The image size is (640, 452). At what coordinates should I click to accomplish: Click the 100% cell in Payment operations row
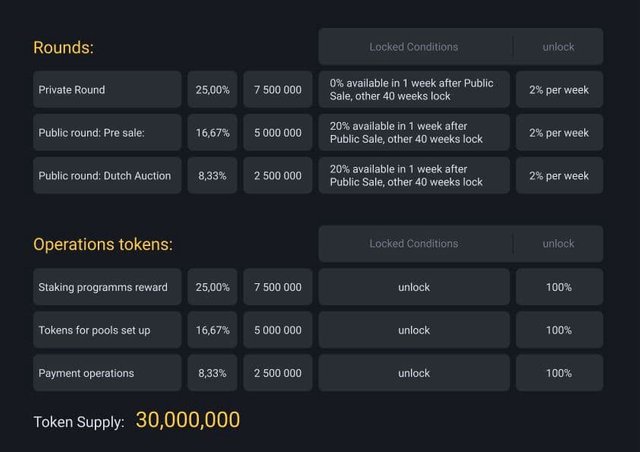pyautogui.click(x=559, y=373)
